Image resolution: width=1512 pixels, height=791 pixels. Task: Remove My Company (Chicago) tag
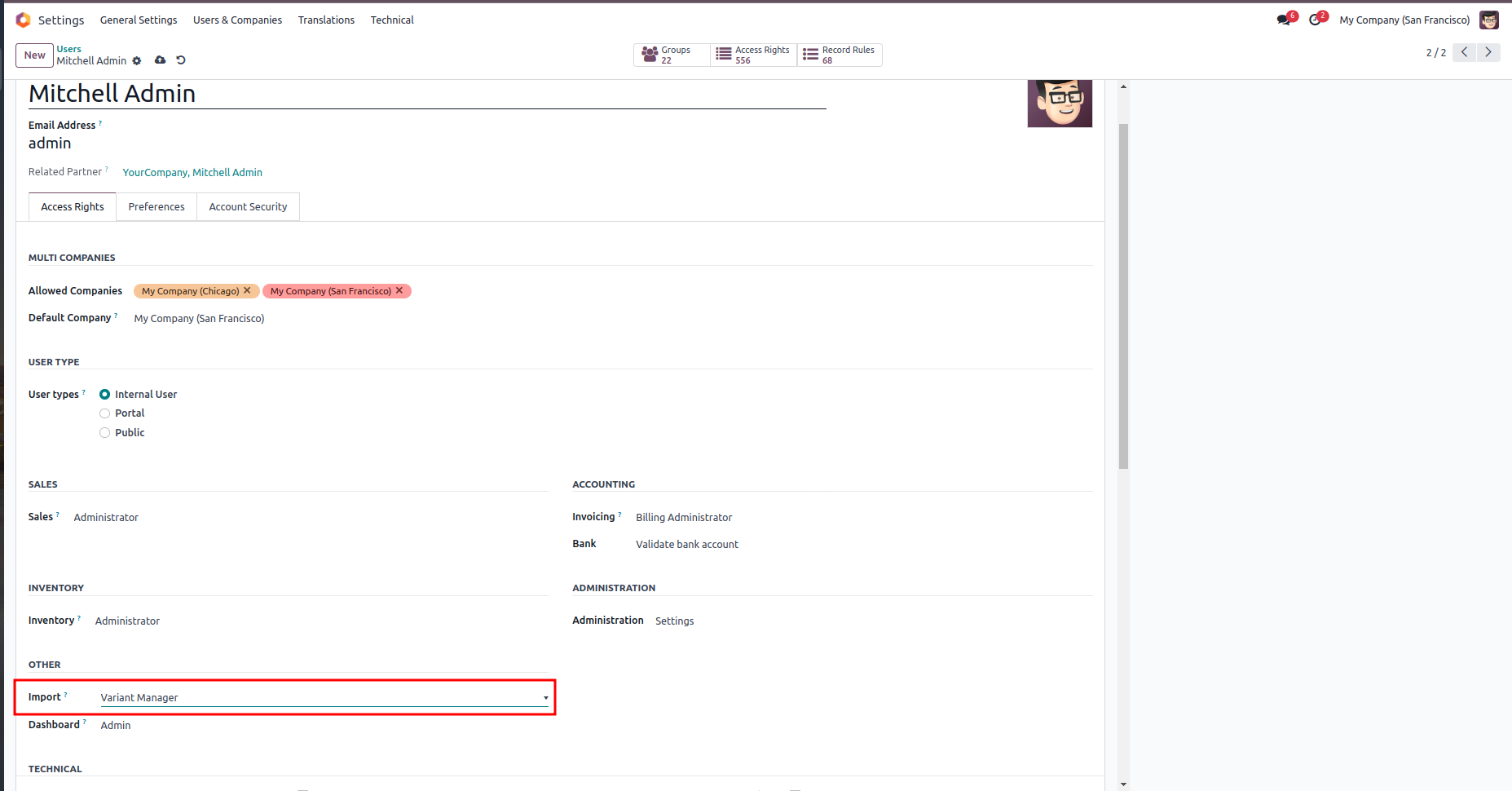tap(247, 290)
